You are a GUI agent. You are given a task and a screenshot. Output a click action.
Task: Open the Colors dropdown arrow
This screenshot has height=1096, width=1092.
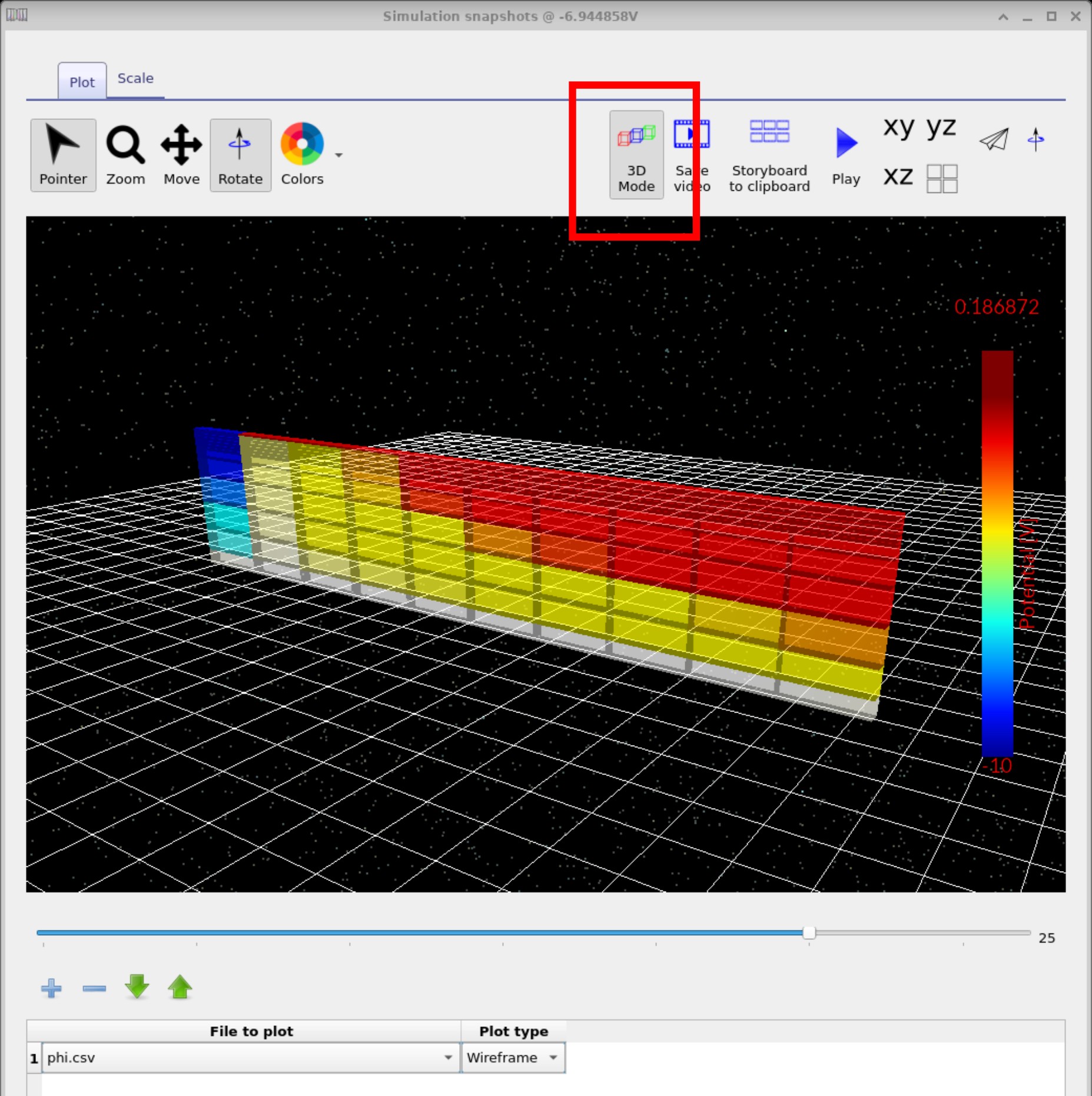(x=338, y=156)
